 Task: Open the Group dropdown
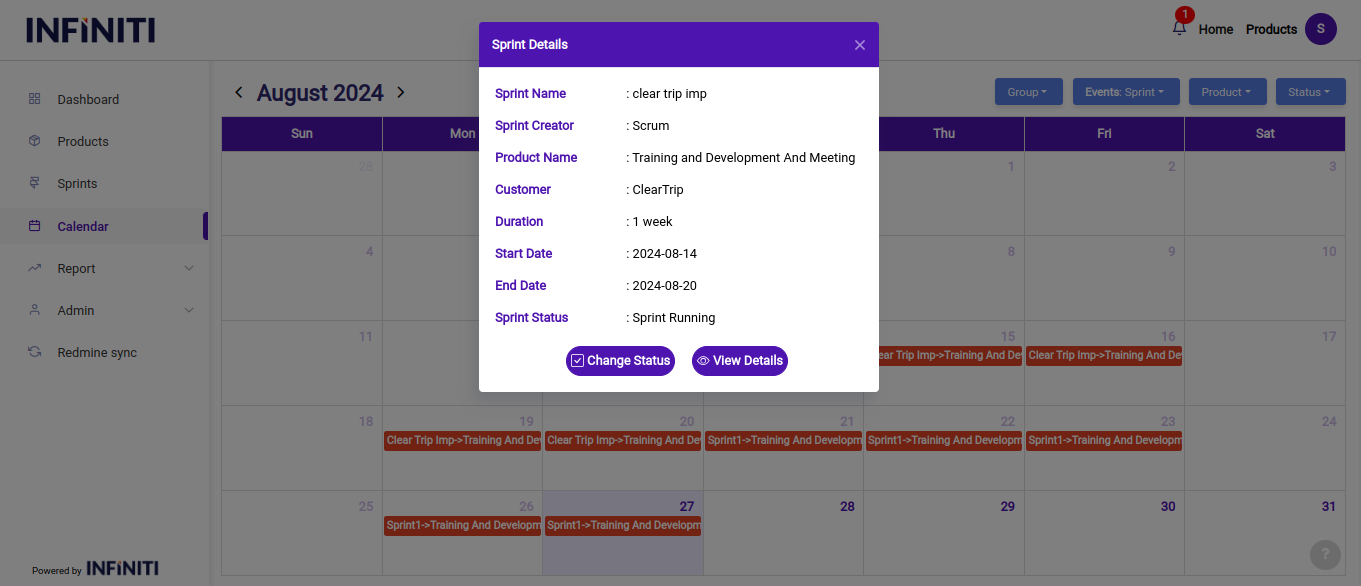click(x=1027, y=92)
